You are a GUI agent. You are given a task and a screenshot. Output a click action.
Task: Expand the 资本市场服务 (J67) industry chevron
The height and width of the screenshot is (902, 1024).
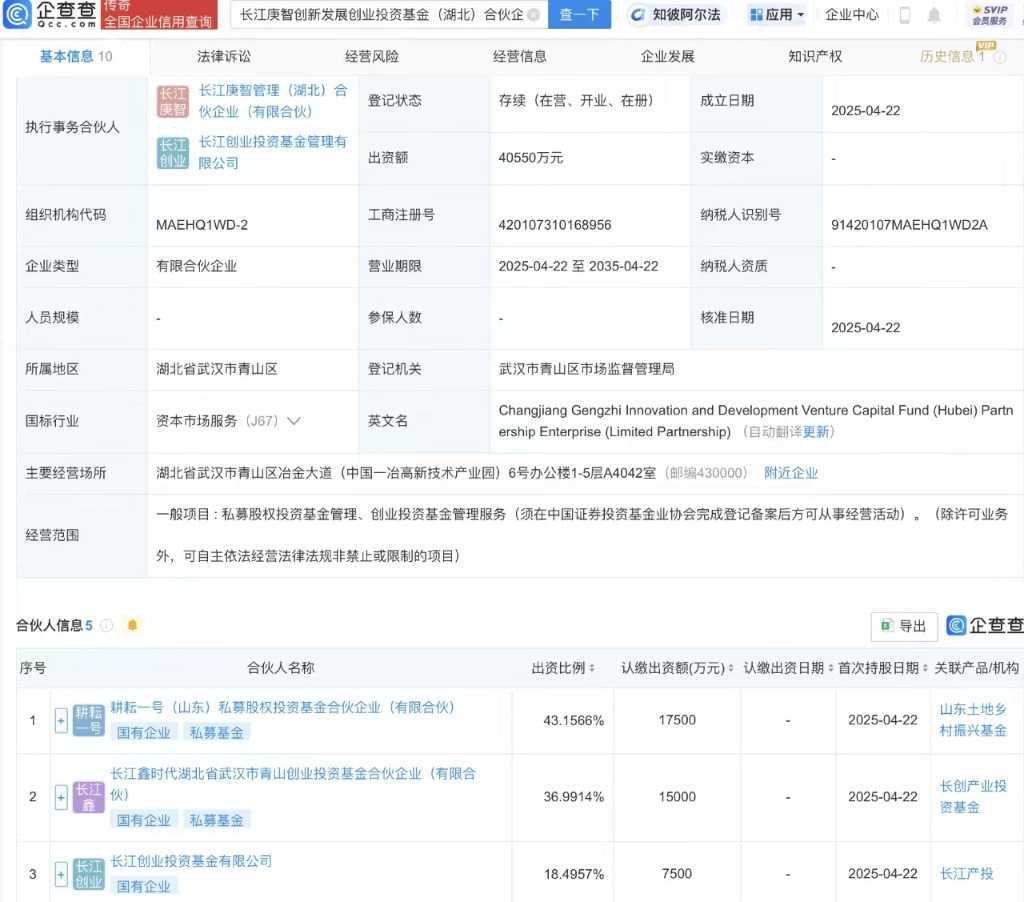pos(293,421)
